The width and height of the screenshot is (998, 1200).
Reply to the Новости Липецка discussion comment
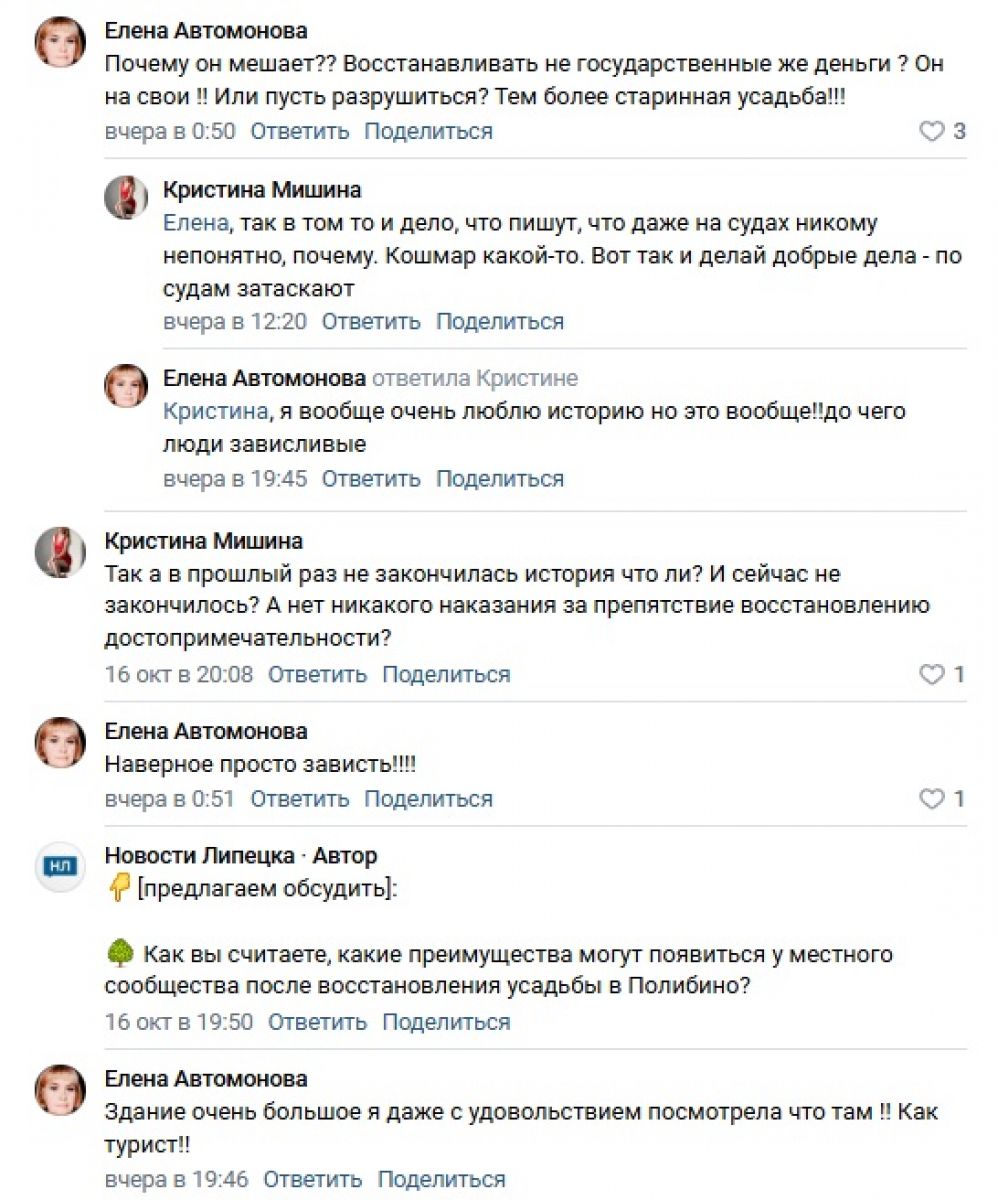point(317,1022)
